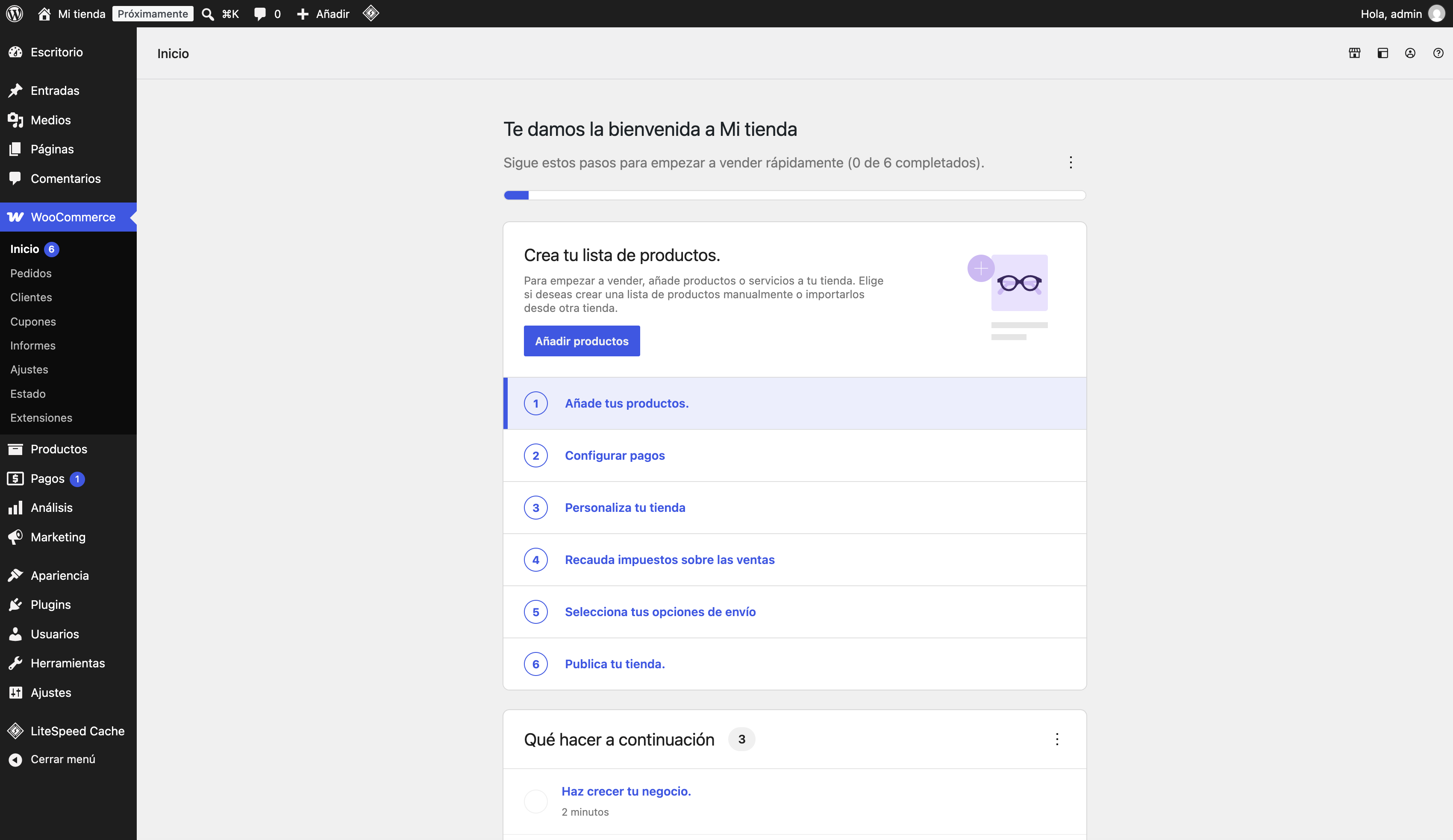
Task: Go to Marketing in sidebar
Action: point(68,537)
